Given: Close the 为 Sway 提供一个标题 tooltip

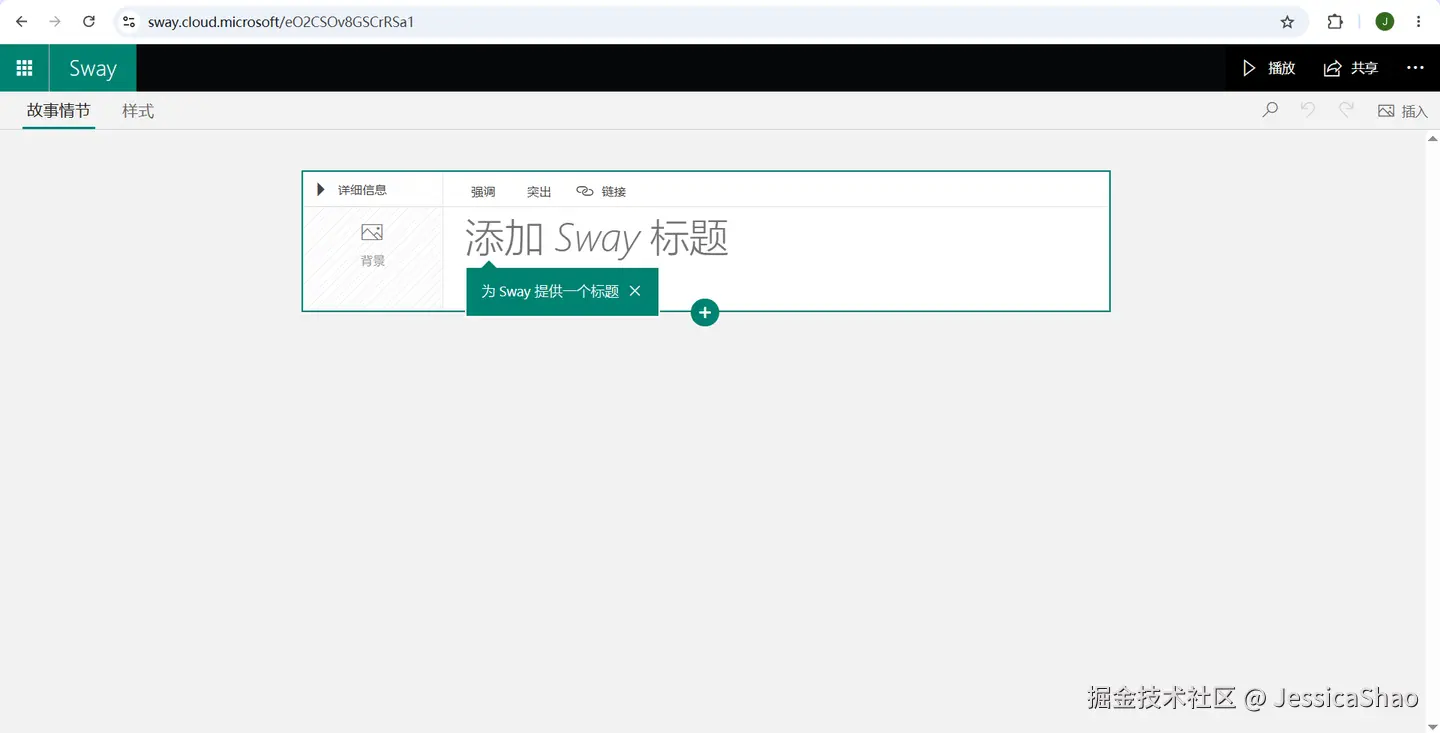Looking at the screenshot, I should click(x=635, y=291).
